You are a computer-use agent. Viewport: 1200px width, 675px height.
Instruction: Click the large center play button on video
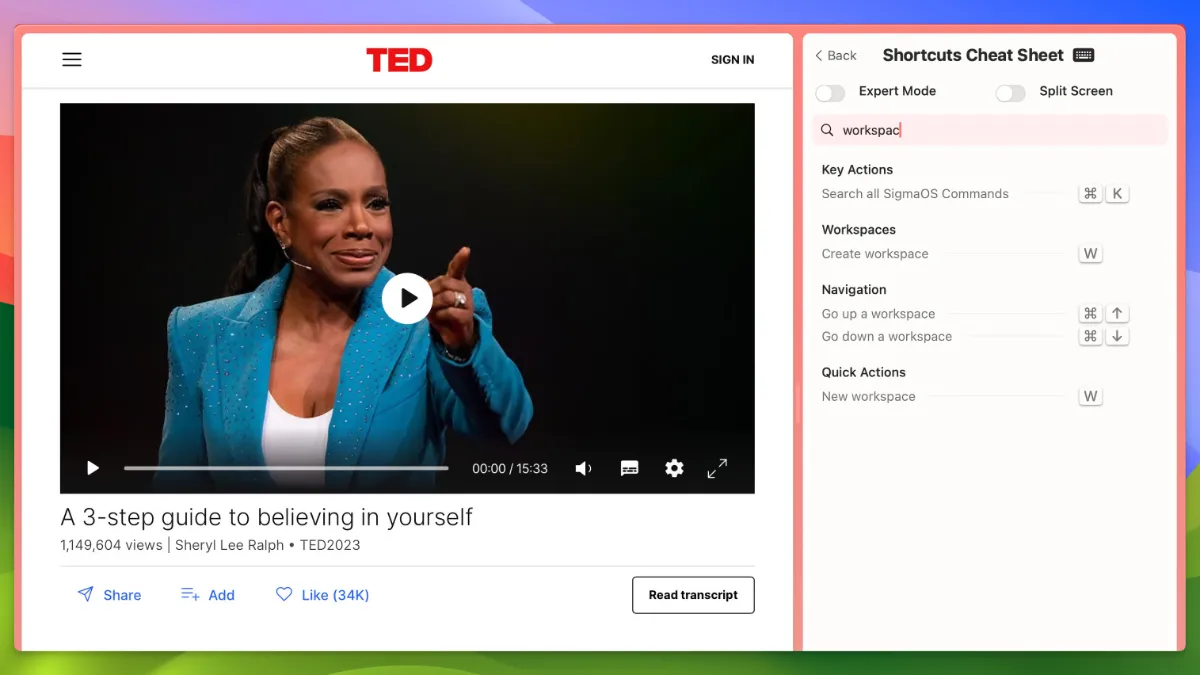407,298
